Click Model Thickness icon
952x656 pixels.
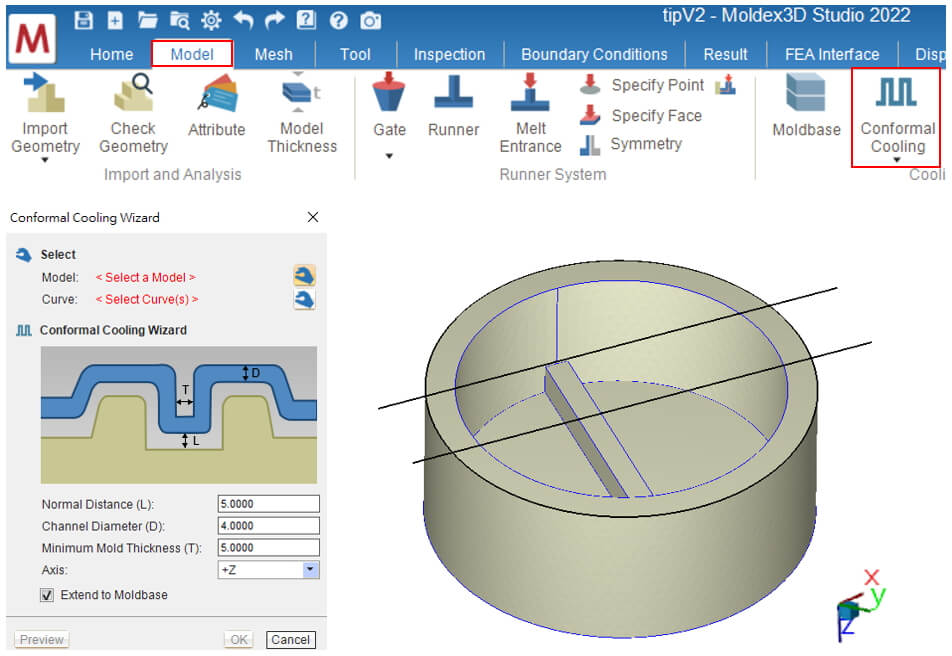pos(302,92)
